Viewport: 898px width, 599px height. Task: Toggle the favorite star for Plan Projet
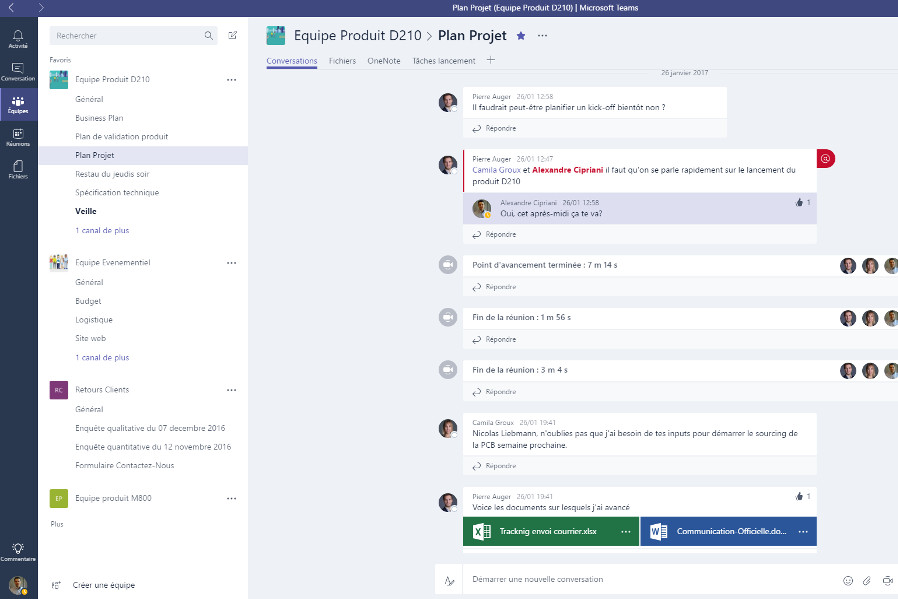[521, 36]
